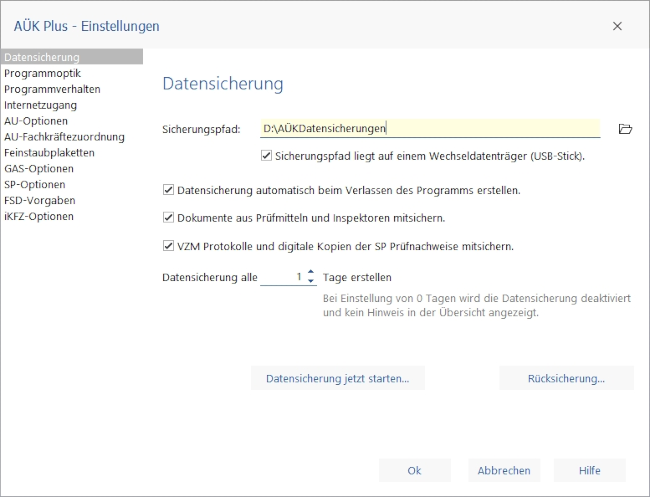Start backup with Datensicherung jetzt starten
The height and width of the screenshot is (497, 650).
(337, 378)
